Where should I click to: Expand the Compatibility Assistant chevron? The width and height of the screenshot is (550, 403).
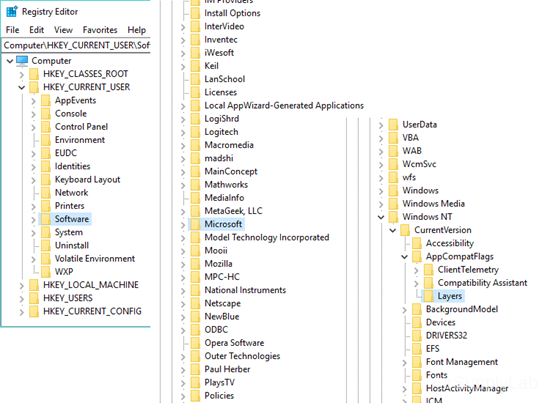416,283
